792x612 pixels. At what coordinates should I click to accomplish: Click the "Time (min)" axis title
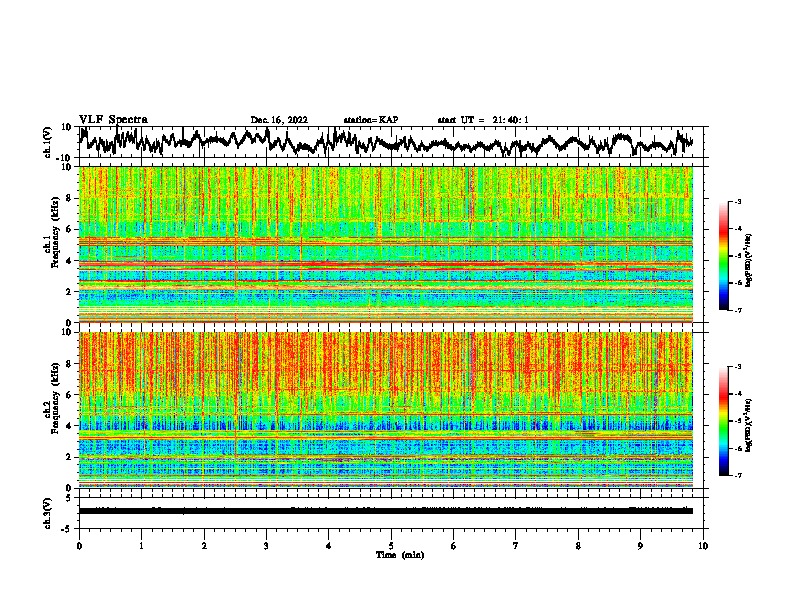coord(400,555)
